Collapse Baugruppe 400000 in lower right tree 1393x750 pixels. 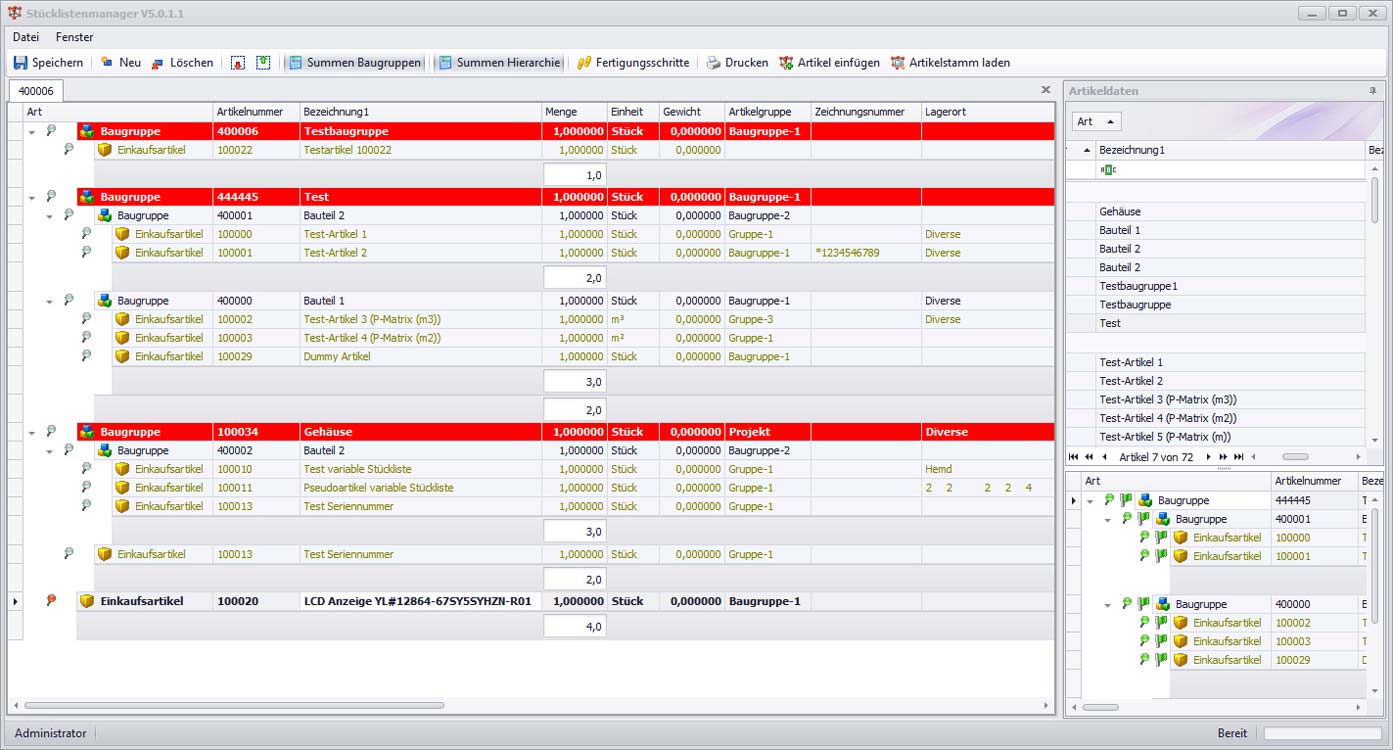(x=1108, y=605)
